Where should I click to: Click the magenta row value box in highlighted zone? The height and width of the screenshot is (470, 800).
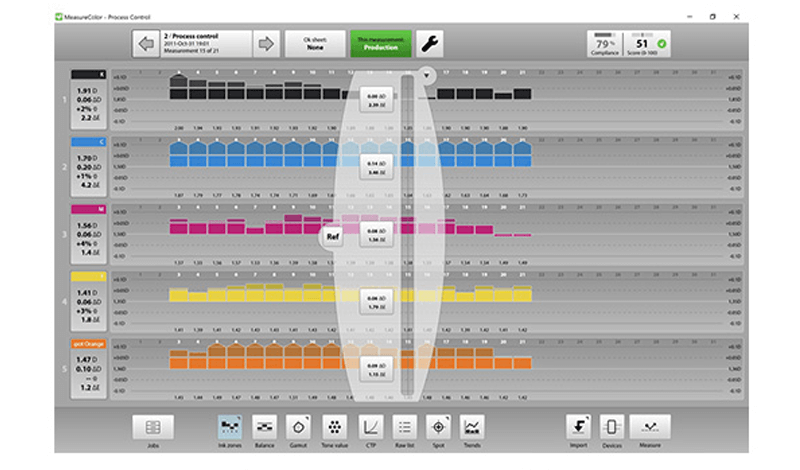coord(377,235)
